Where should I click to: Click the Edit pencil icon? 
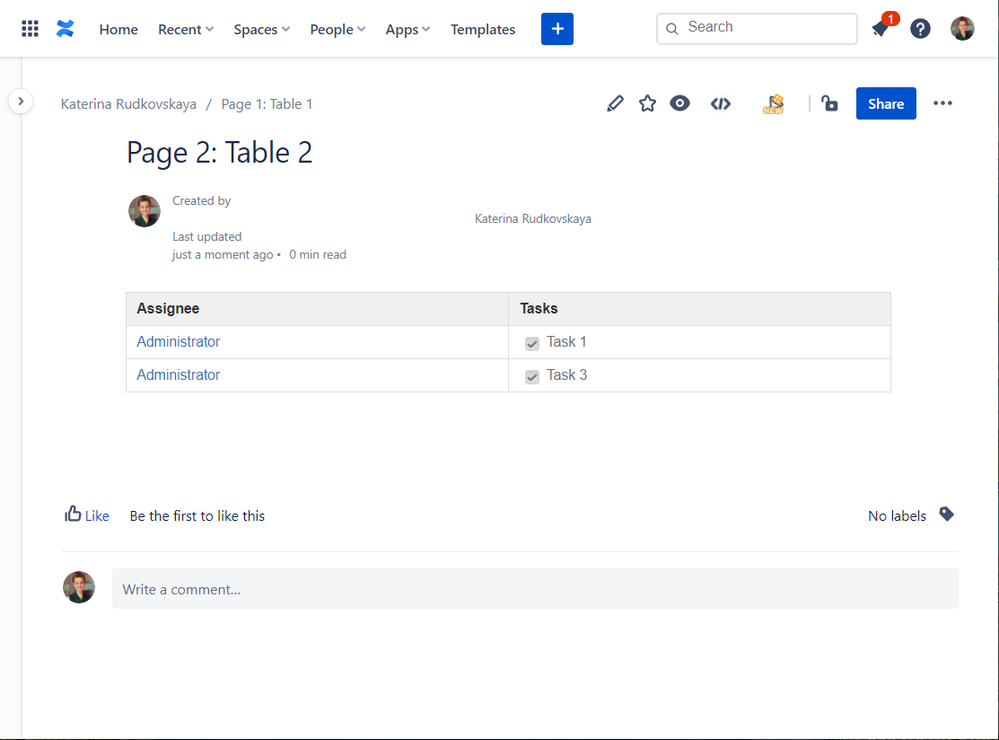click(x=615, y=103)
